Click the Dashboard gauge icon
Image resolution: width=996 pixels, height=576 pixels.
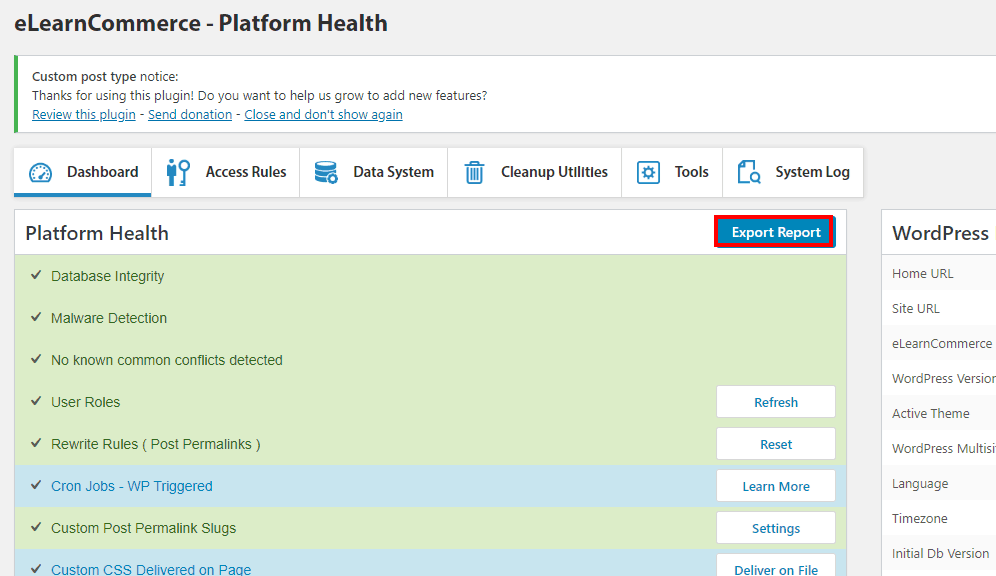(40, 173)
